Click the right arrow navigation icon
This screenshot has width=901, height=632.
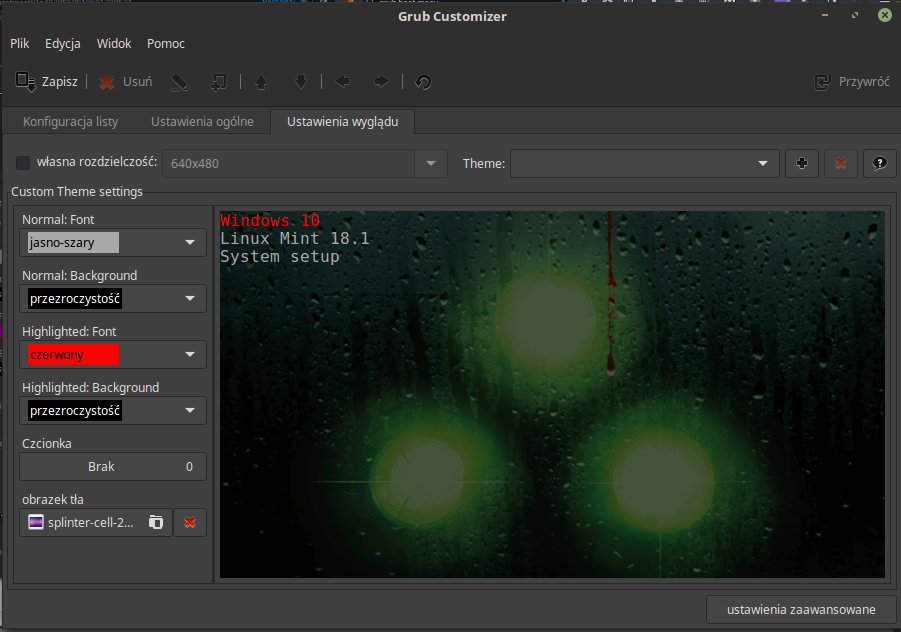(381, 82)
